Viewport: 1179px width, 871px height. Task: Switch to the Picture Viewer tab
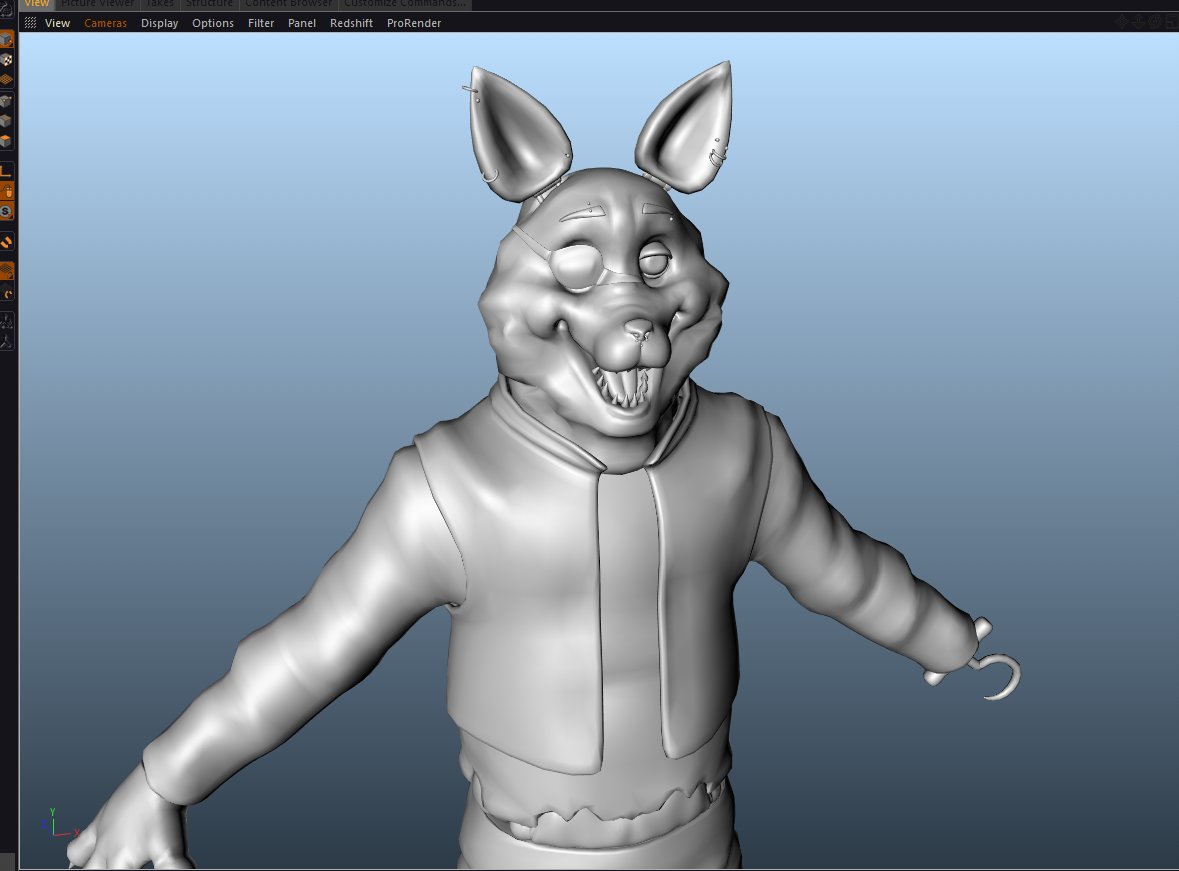97,4
